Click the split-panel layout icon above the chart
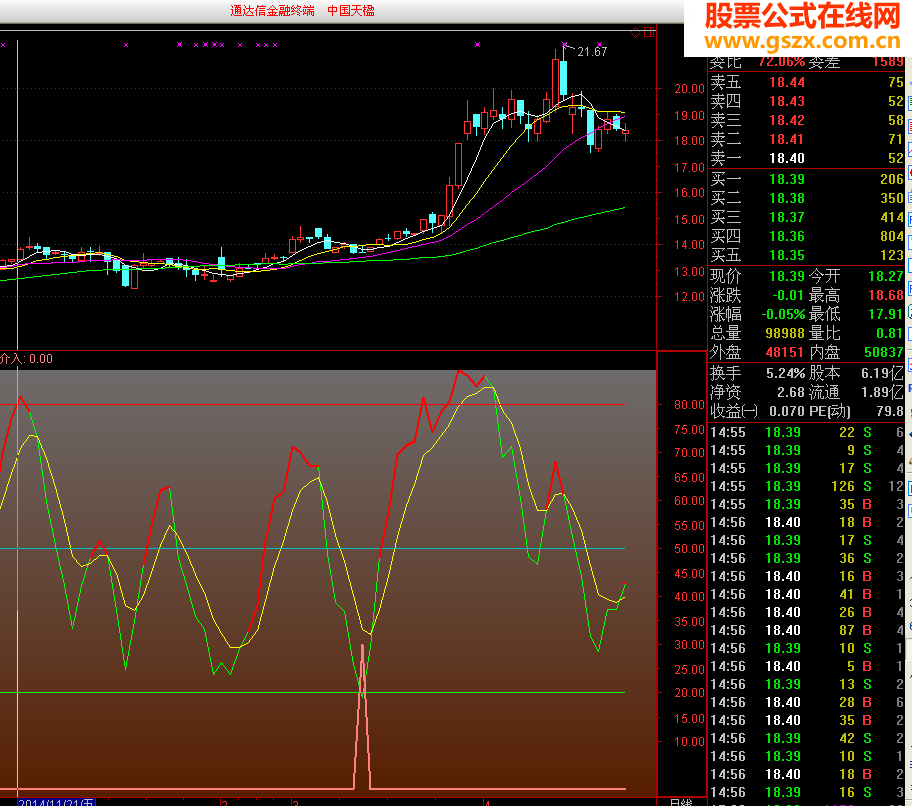Screen dimensions: 912x806 [x=649, y=33]
